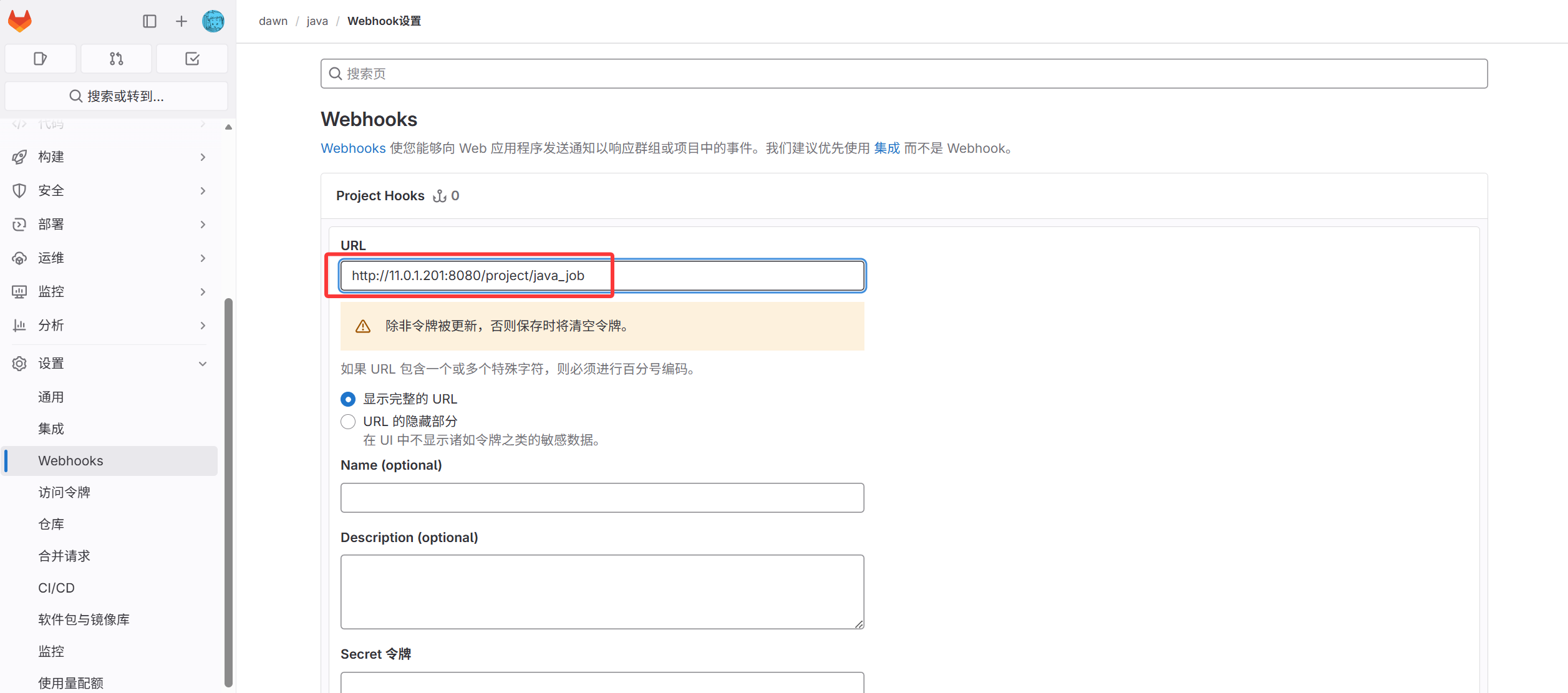Select the 显示完整的 URL radio button

click(348, 399)
